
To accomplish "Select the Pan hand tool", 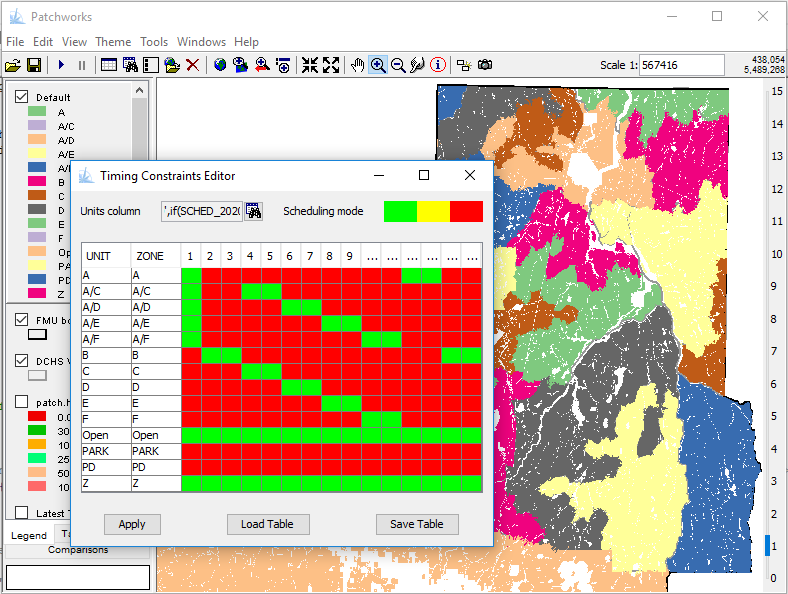I will 357,65.
